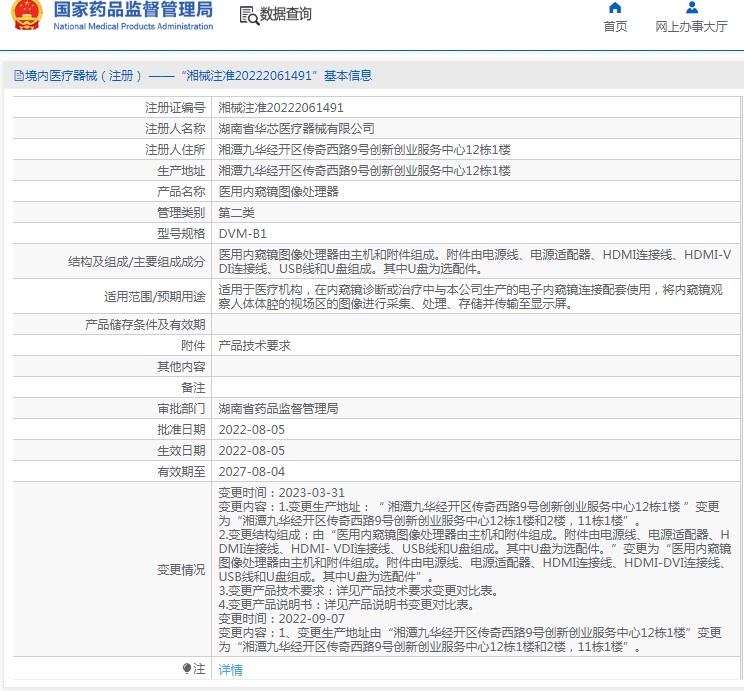
Task: Click the 其他内容 label
Action: (181, 366)
